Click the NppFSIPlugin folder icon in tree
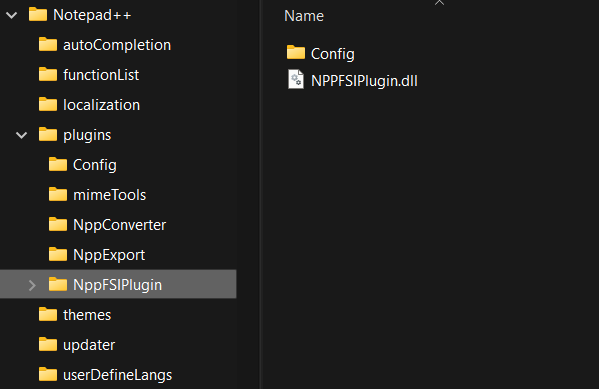 (x=58, y=284)
